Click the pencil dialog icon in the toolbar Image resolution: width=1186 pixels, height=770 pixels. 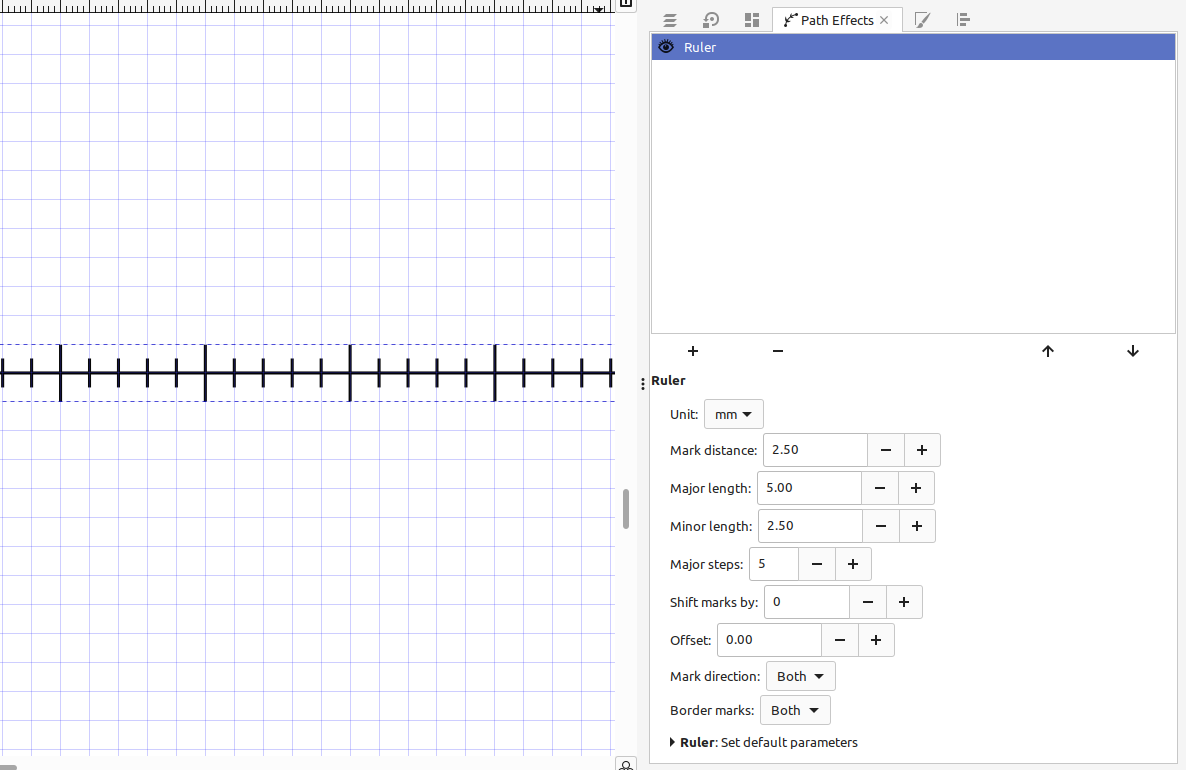(x=921, y=20)
